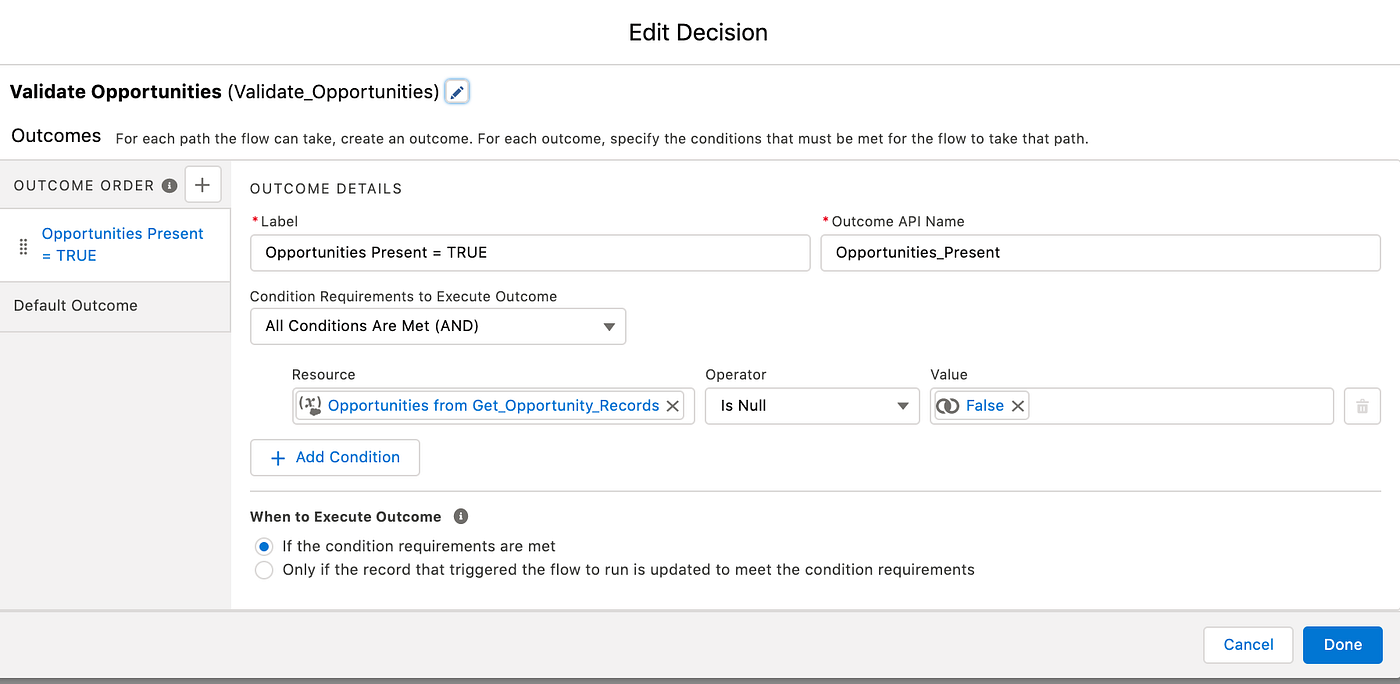Select the Default Outcome tab
This screenshot has height=684, width=1400.
click(115, 306)
